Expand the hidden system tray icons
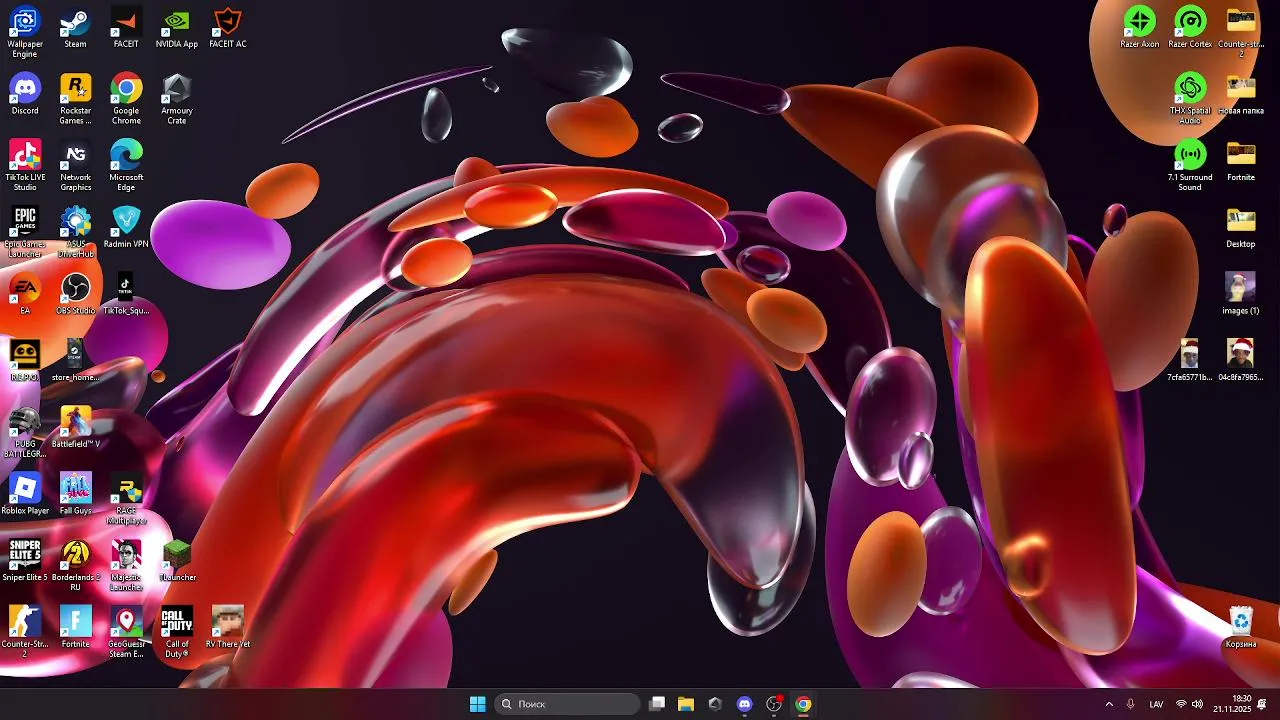Screen dimensions: 1280x720 pos(1109,704)
